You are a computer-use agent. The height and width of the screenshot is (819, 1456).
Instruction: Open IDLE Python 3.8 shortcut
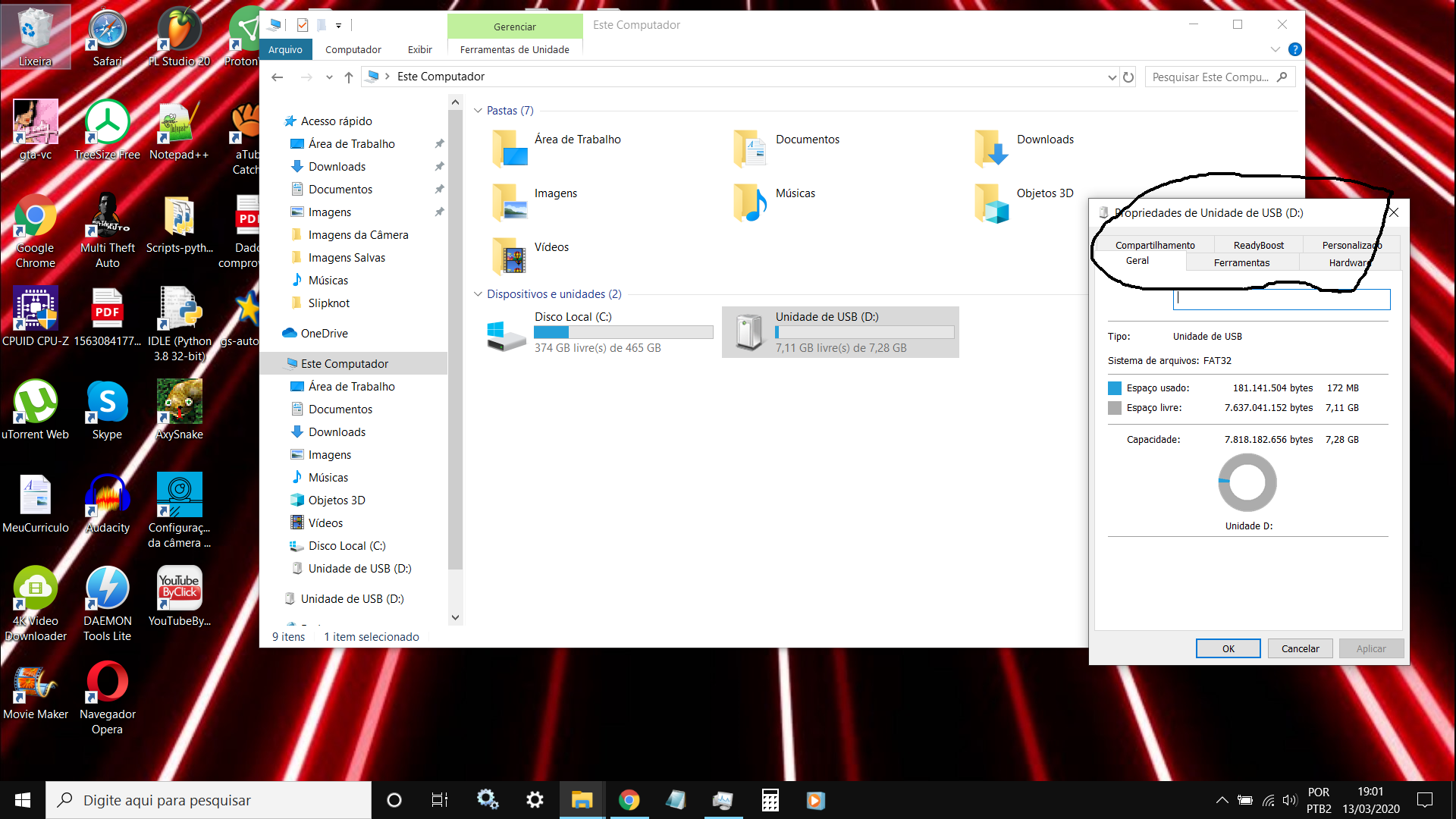tap(179, 324)
